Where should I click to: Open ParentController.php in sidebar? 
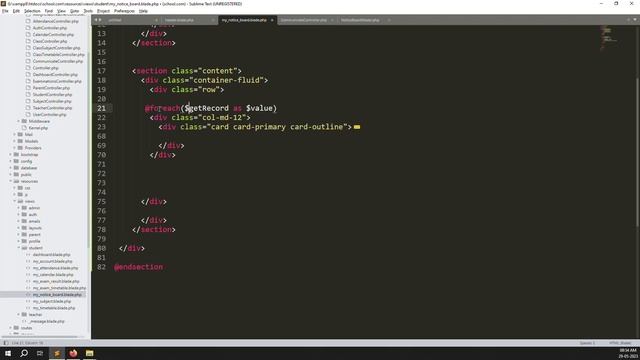51,88
